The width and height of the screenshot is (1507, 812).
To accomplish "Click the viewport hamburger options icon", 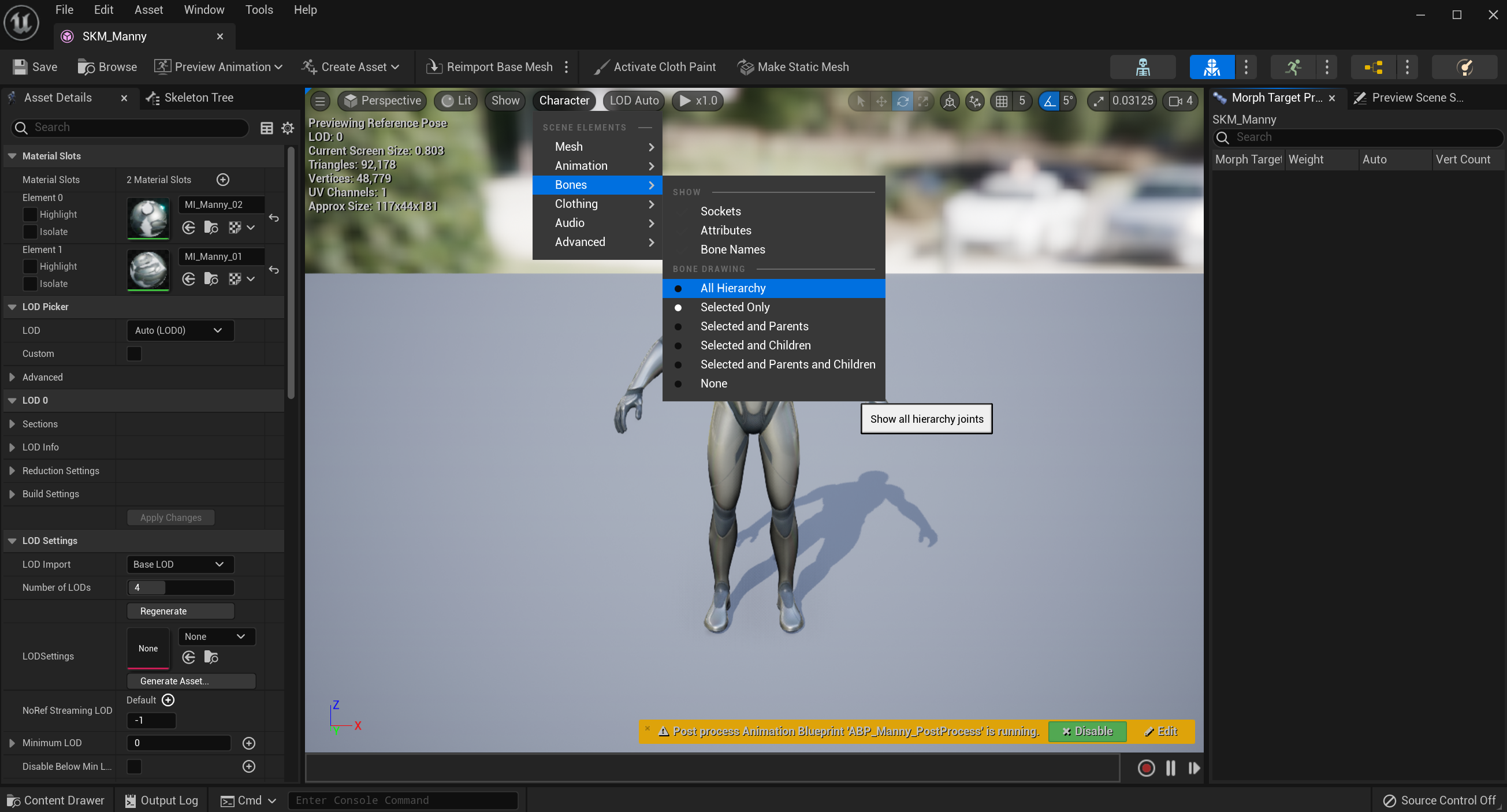I will tap(320, 100).
